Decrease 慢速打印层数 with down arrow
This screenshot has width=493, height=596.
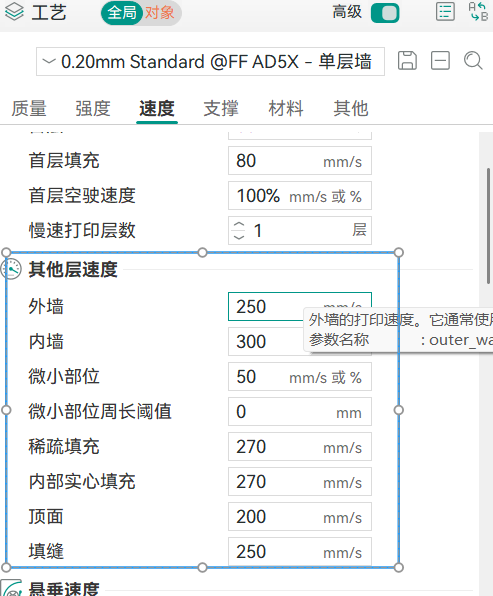click(x=239, y=236)
